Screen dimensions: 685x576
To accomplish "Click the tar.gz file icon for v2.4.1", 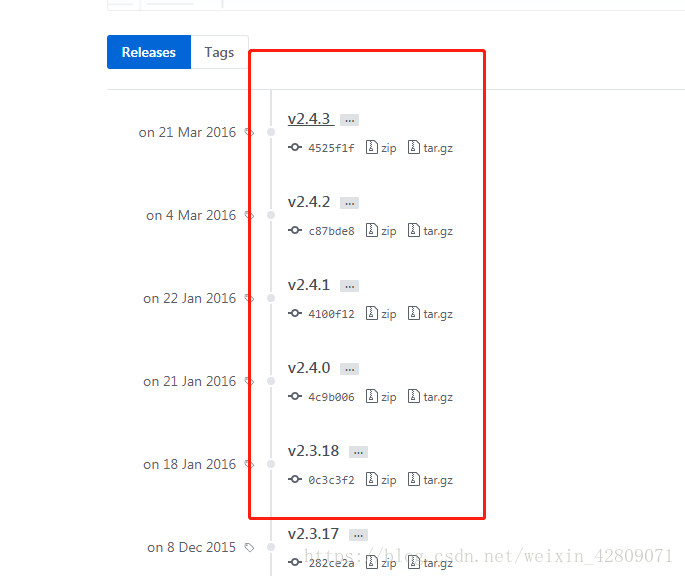I will tap(414, 313).
